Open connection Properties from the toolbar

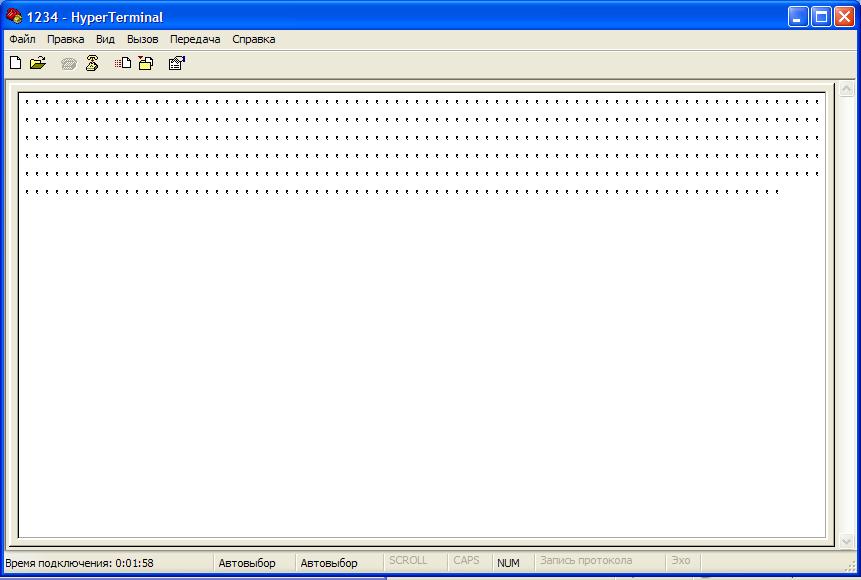click(x=177, y=63)
